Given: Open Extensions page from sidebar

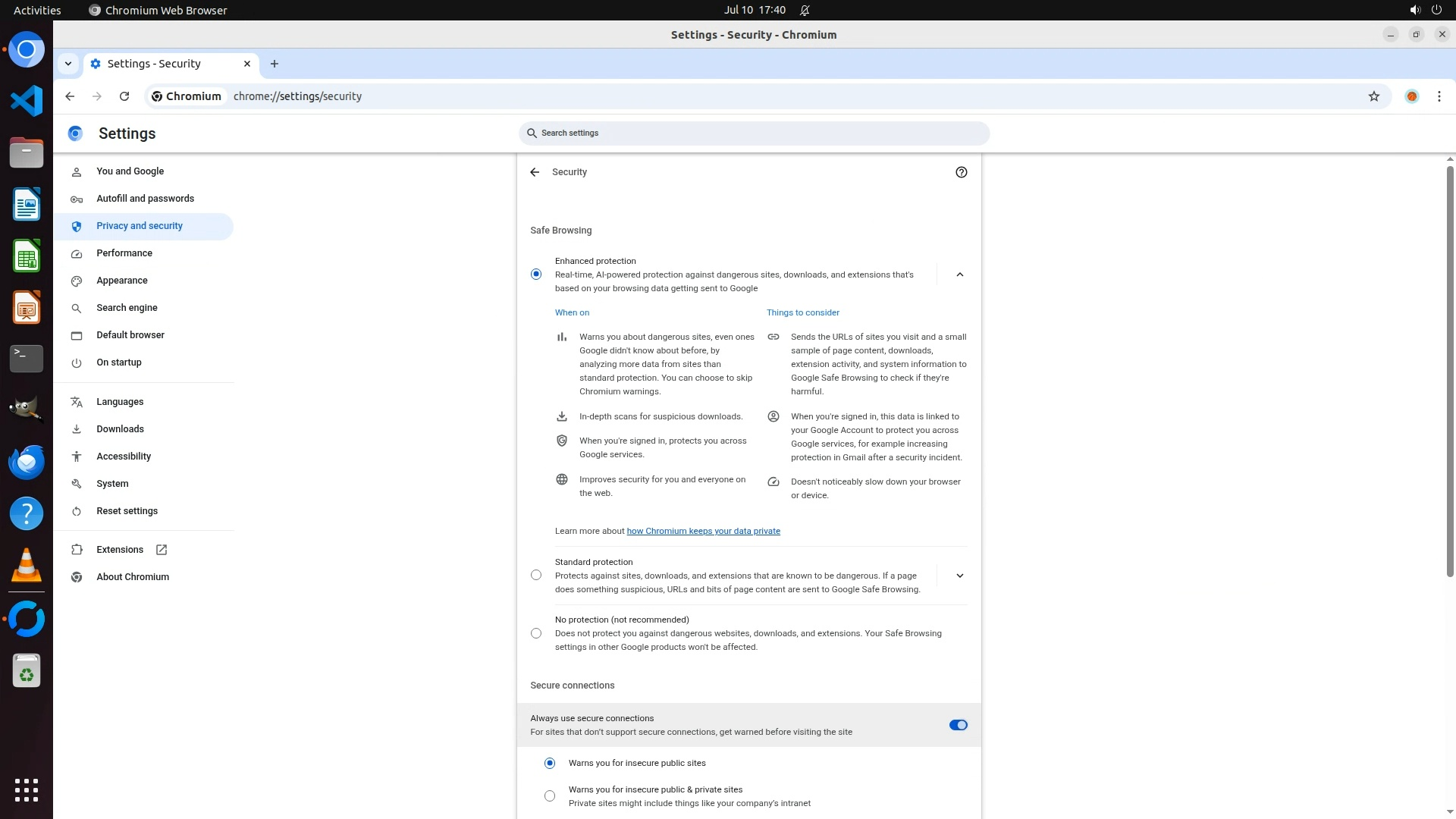Looking at the screenshot, I should 120,550.
